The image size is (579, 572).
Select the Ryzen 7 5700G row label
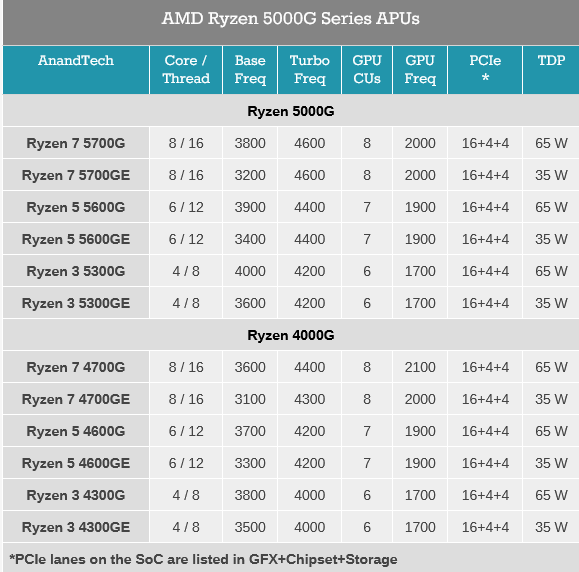76,143
